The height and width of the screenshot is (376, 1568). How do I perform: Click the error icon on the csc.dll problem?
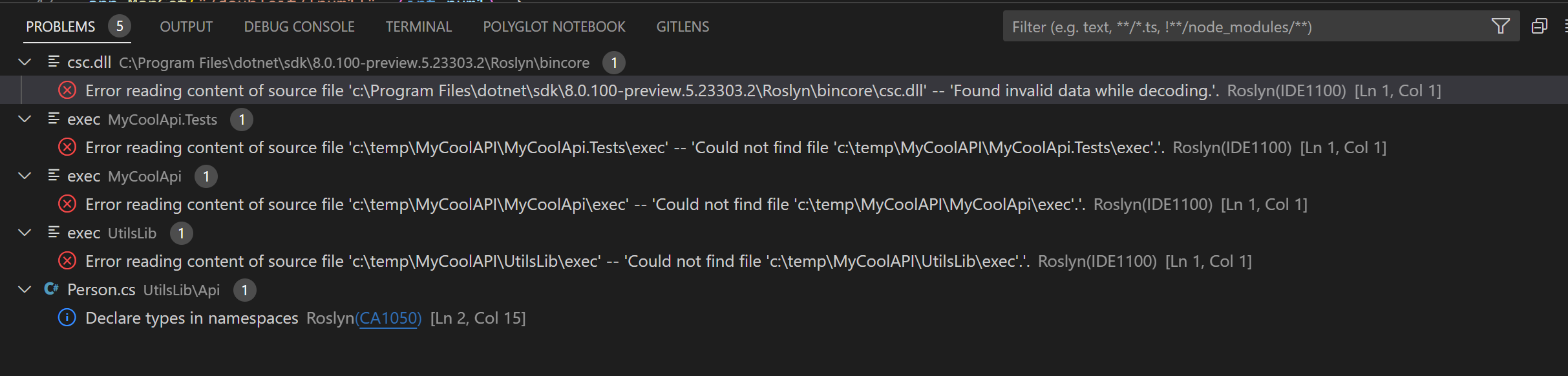coord(67,90)
